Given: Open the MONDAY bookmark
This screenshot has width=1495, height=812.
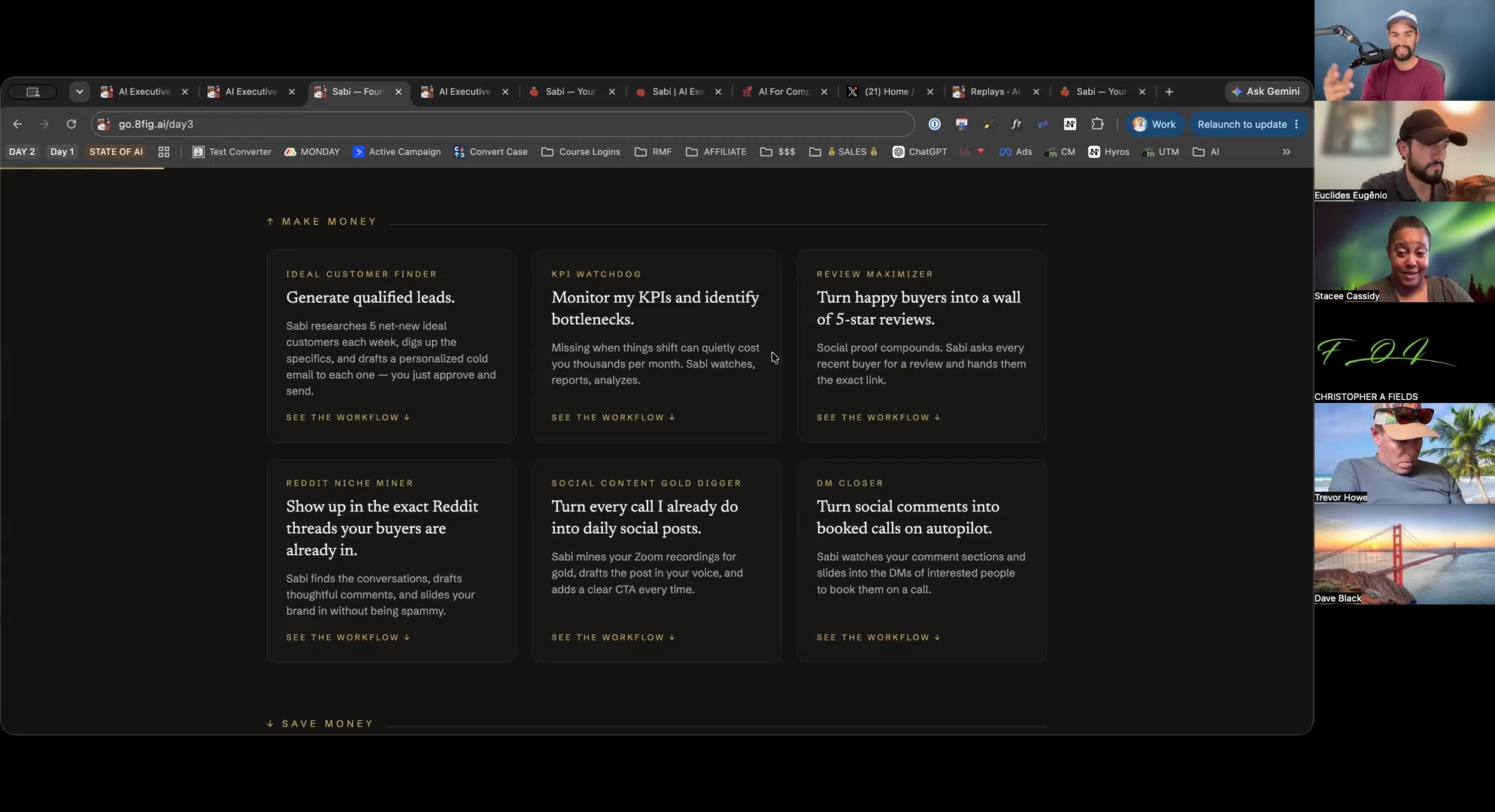Looking at the screenshot, I should (312, 152).
